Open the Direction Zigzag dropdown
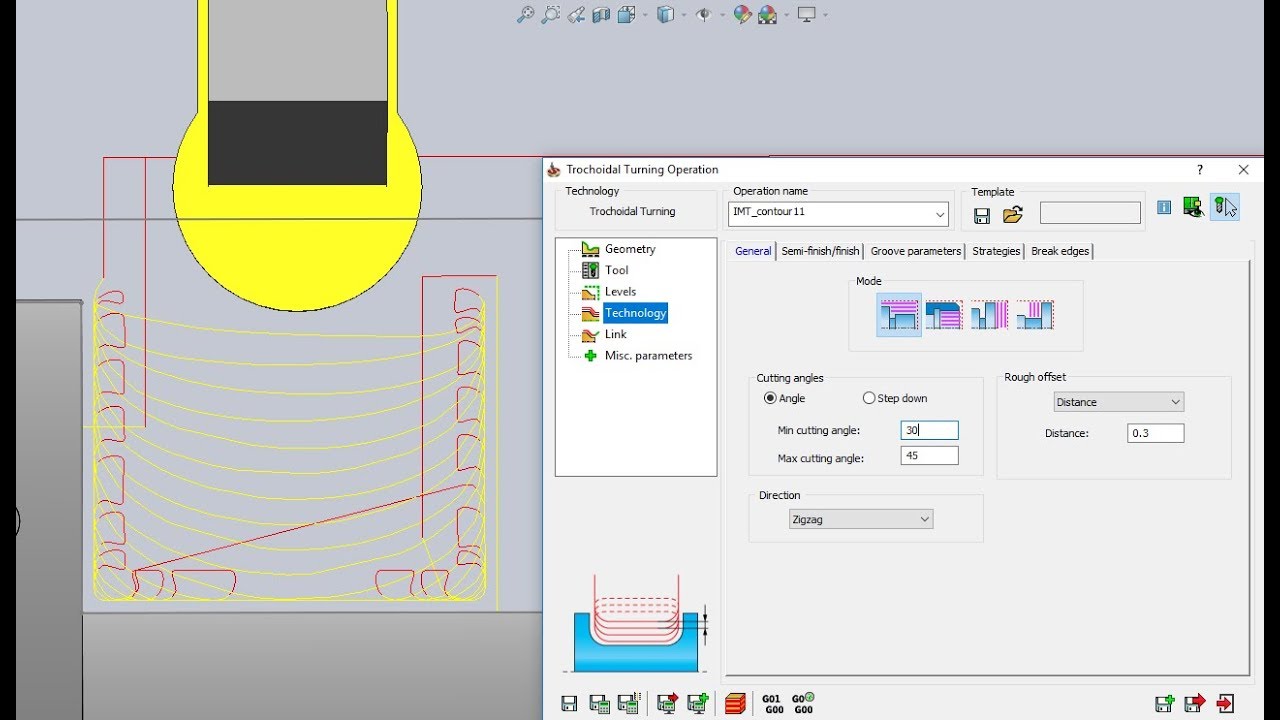This screenshot has height=720, width=1280. tap(861, 519)
